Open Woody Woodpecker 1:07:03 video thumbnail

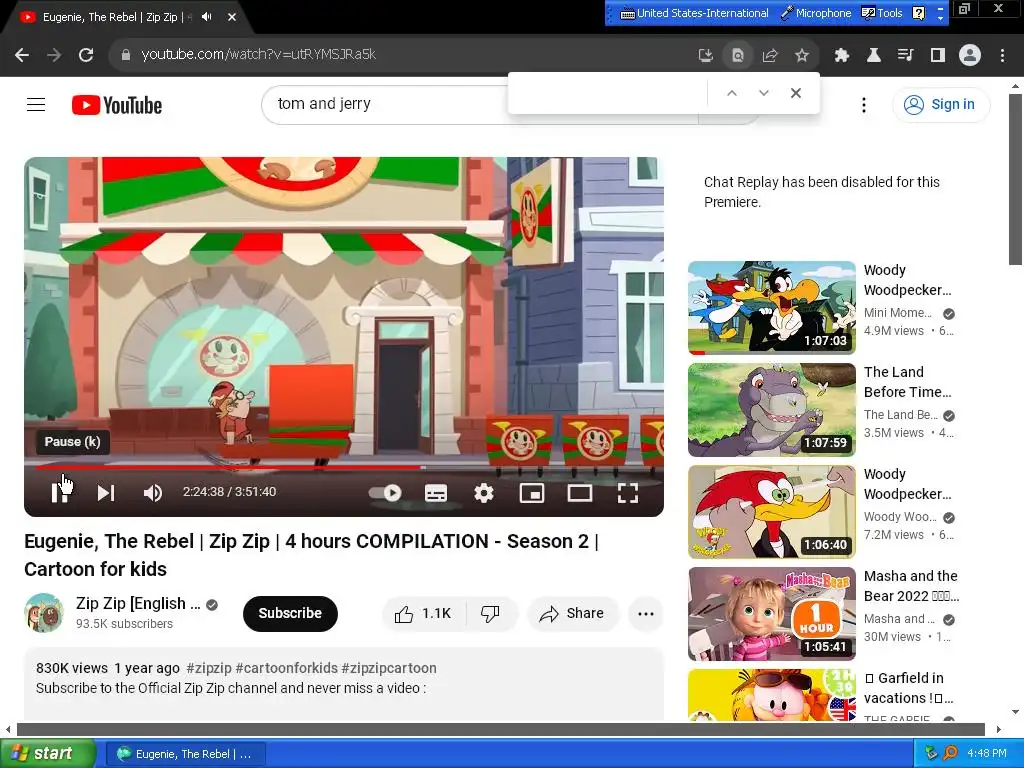click(x=772, y=308)
